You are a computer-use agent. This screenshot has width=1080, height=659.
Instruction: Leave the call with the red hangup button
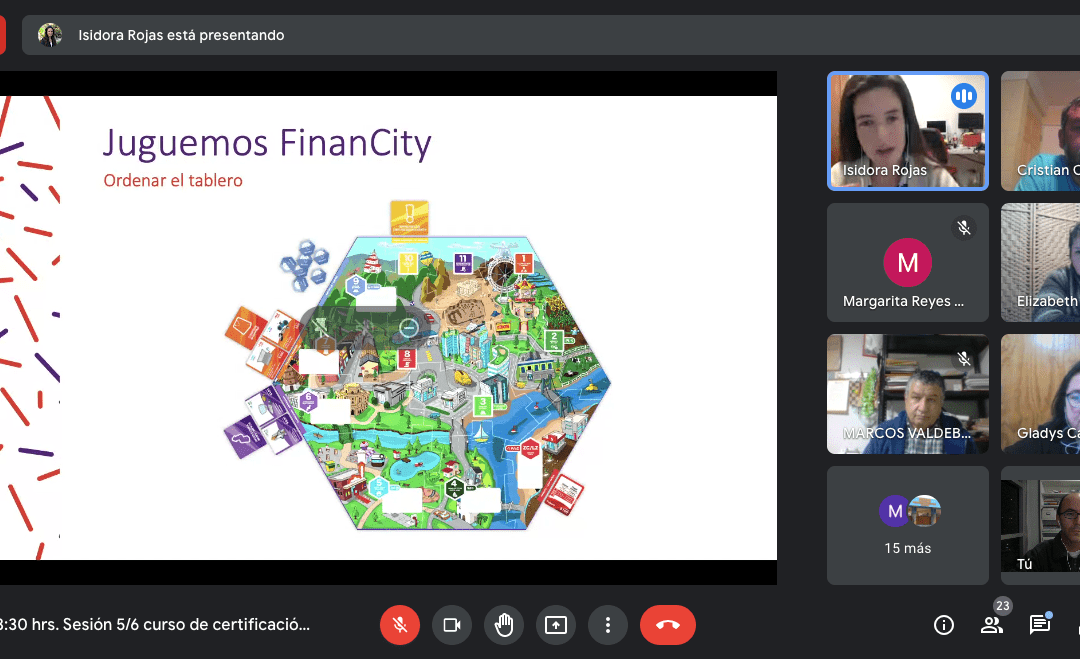coord(667,625)
